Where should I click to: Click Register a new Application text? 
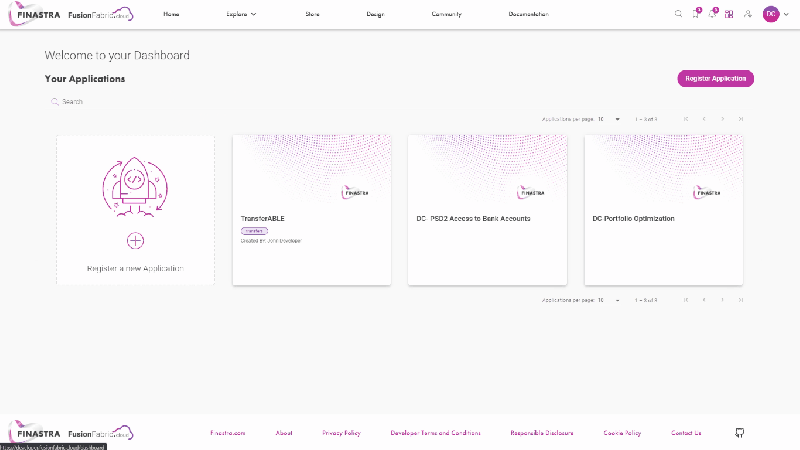[135, 268]
